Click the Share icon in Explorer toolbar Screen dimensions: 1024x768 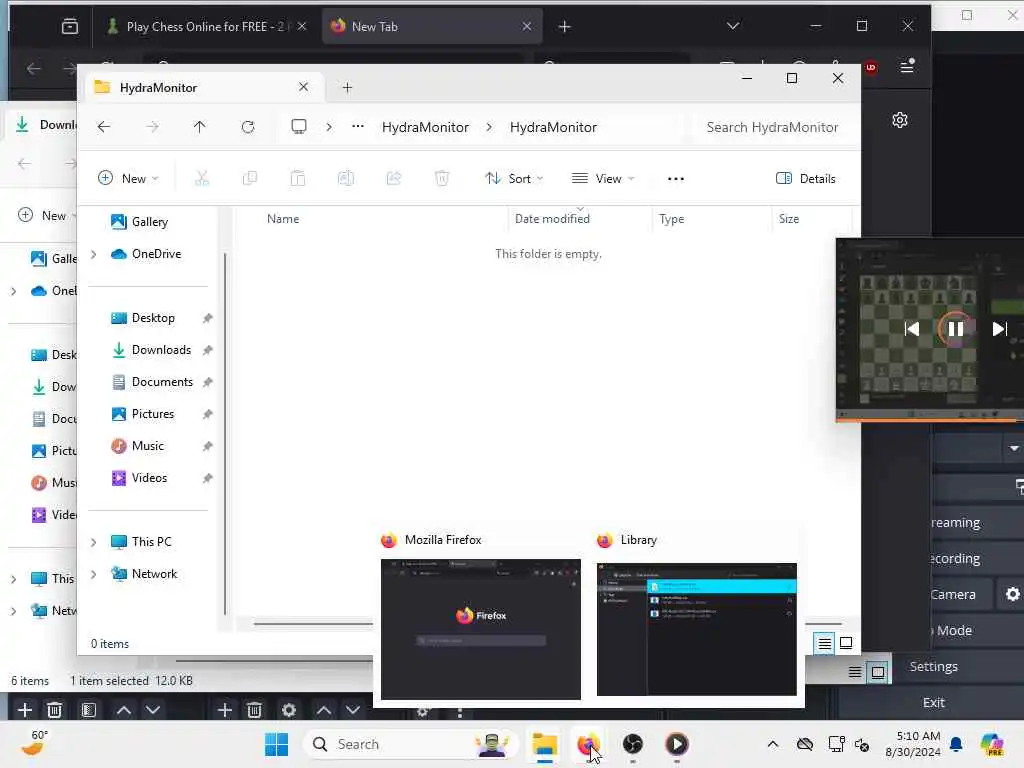click(394, 178)
